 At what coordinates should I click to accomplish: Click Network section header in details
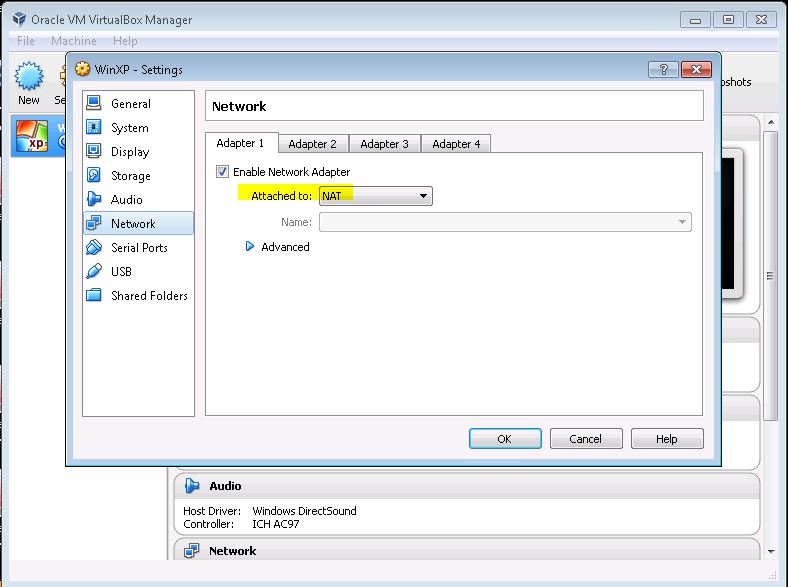coord(466,550)
